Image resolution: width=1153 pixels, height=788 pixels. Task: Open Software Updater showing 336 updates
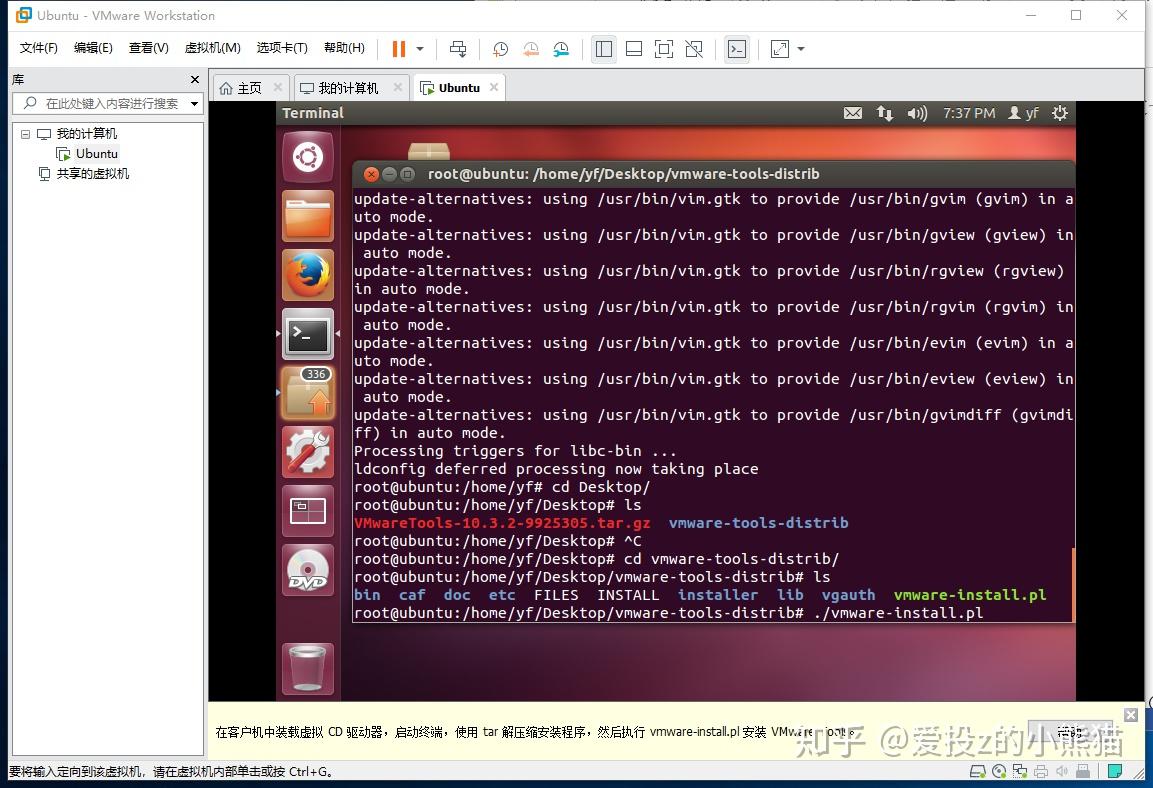[x=307, y=393]
